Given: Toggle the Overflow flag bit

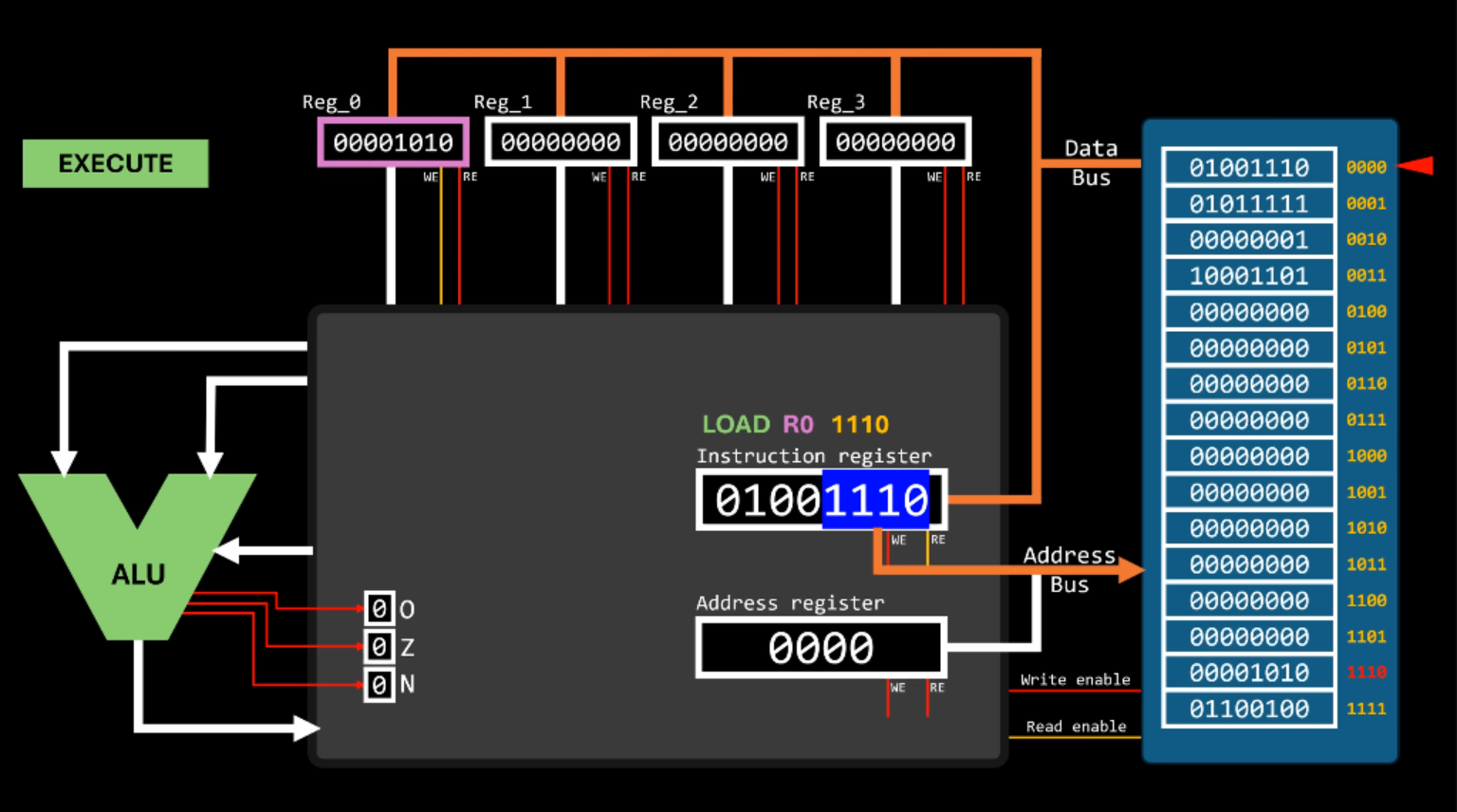Looking at the screenshot, I should click(379, 608).
